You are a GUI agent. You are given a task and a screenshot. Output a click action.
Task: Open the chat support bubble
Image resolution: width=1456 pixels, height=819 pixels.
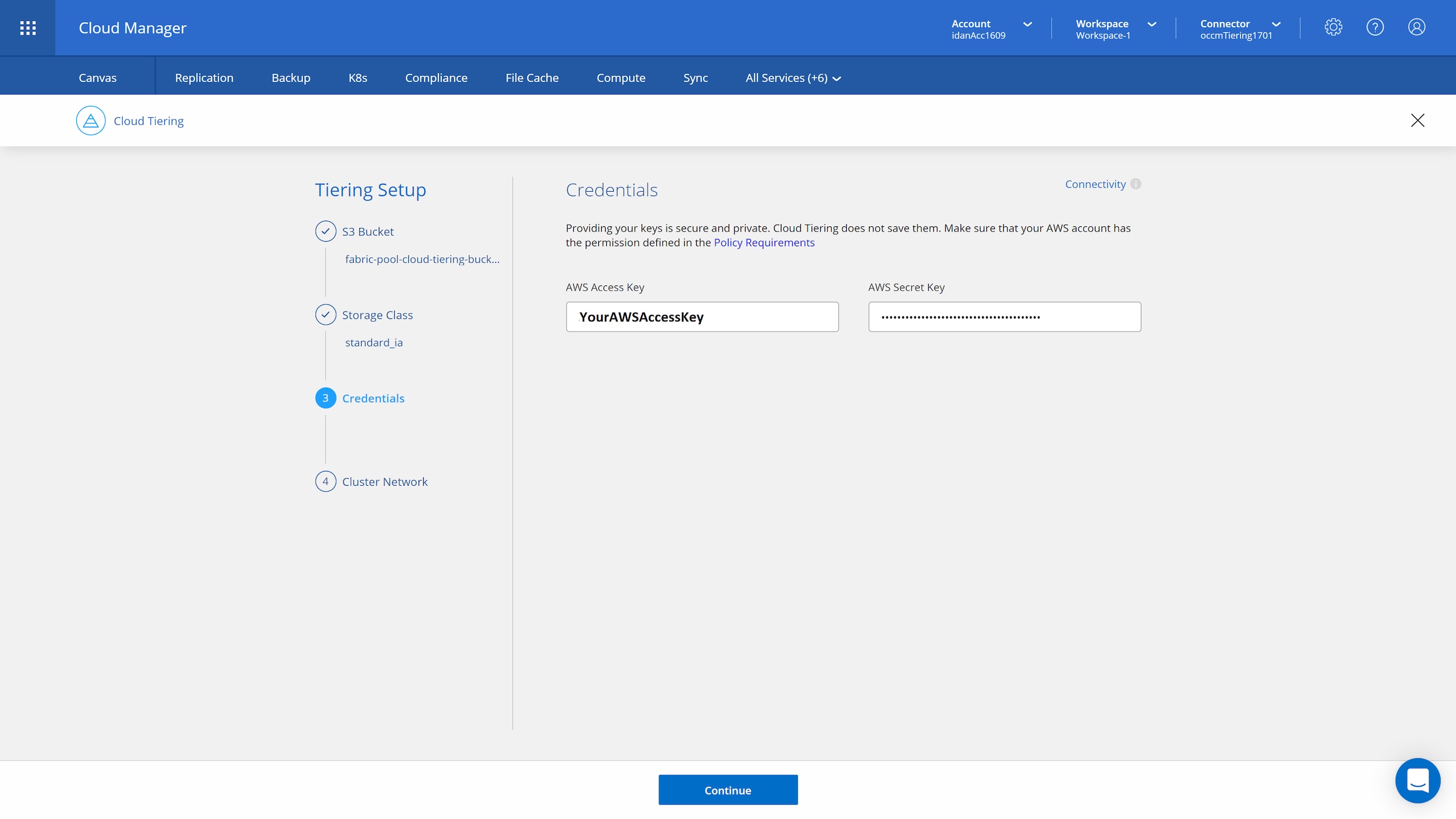point(1417,780)
